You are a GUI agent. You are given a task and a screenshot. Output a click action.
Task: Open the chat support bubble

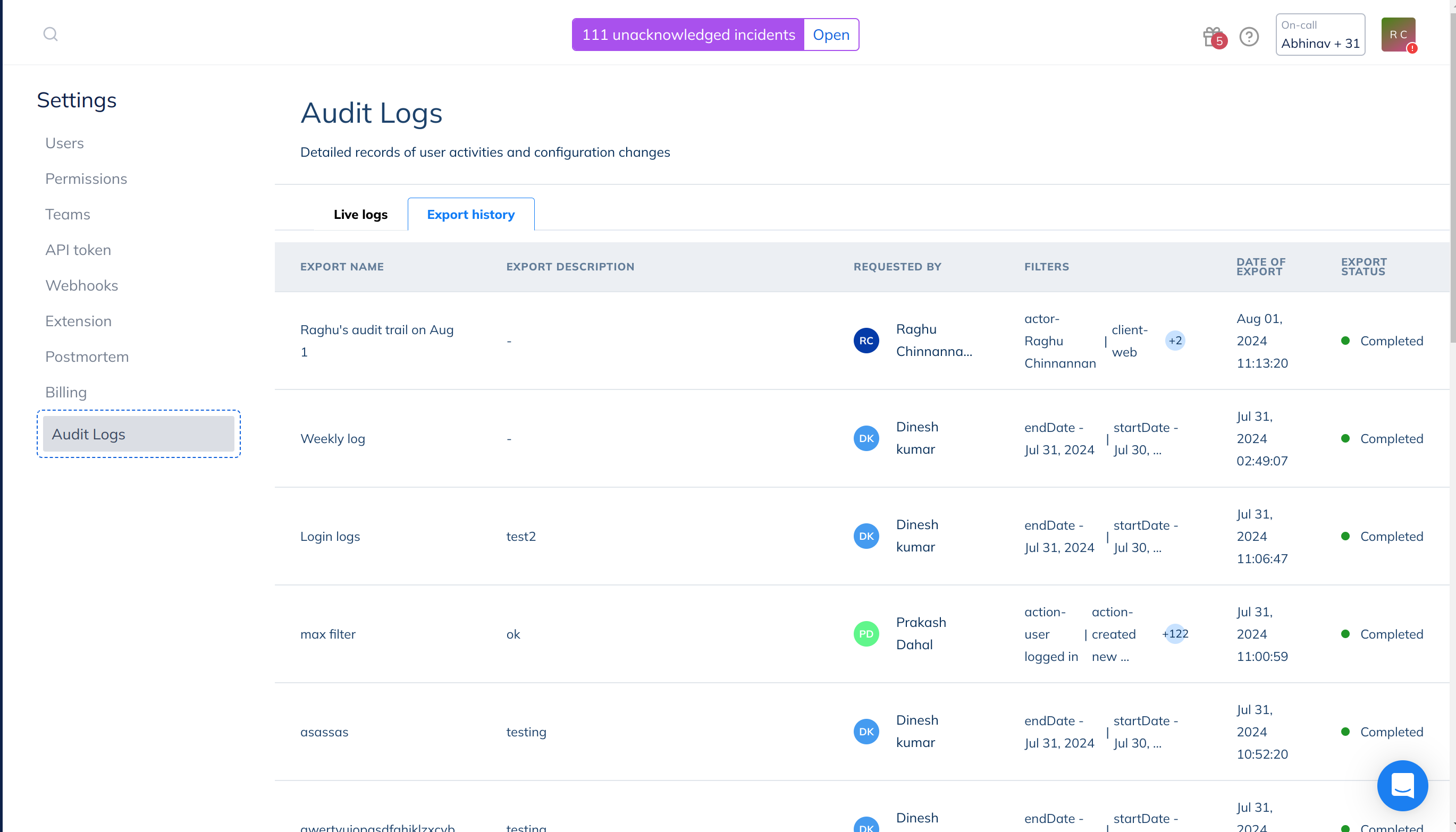coord(1402,785)
